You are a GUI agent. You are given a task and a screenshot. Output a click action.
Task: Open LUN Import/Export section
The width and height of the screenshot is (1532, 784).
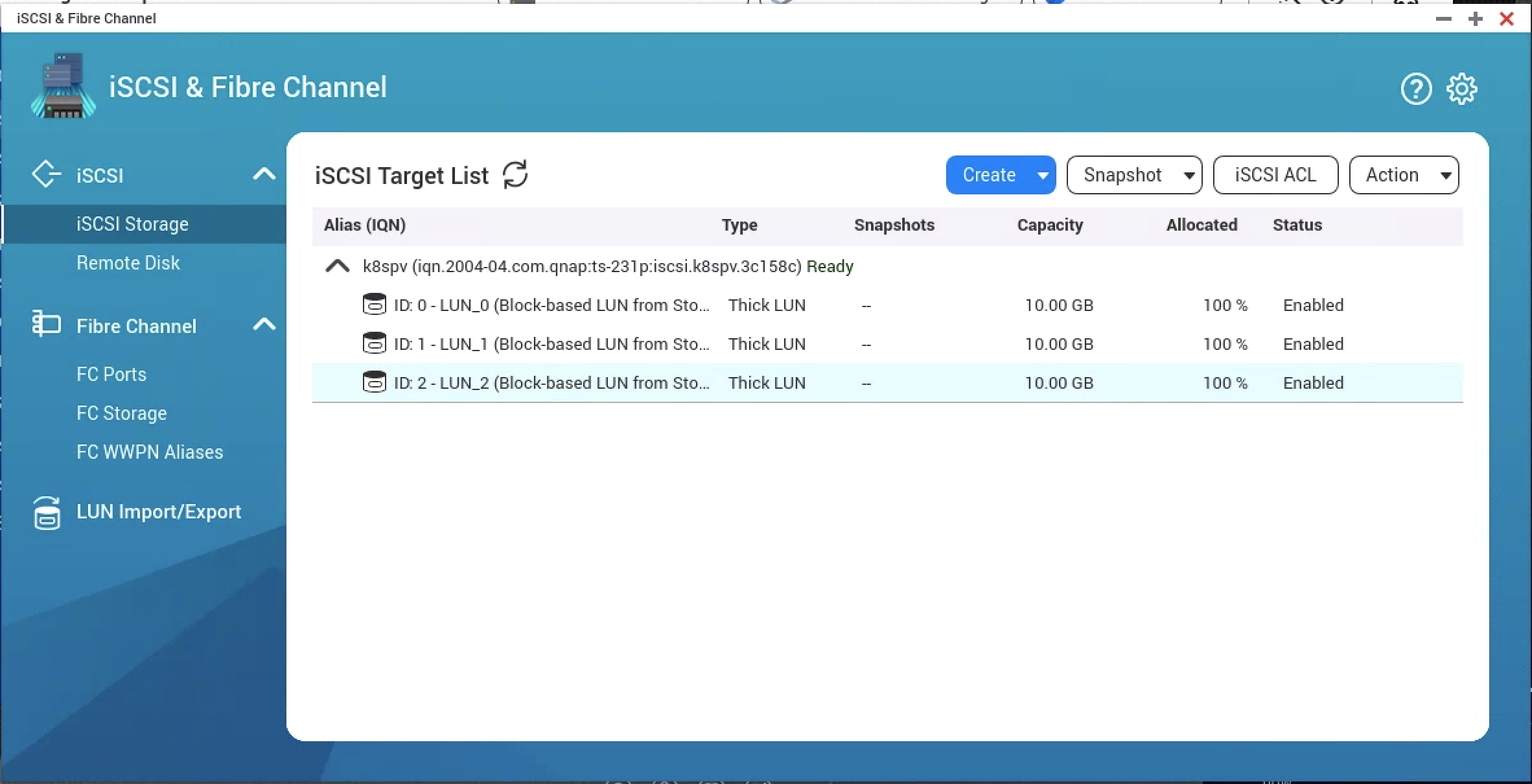pos(159,512)
